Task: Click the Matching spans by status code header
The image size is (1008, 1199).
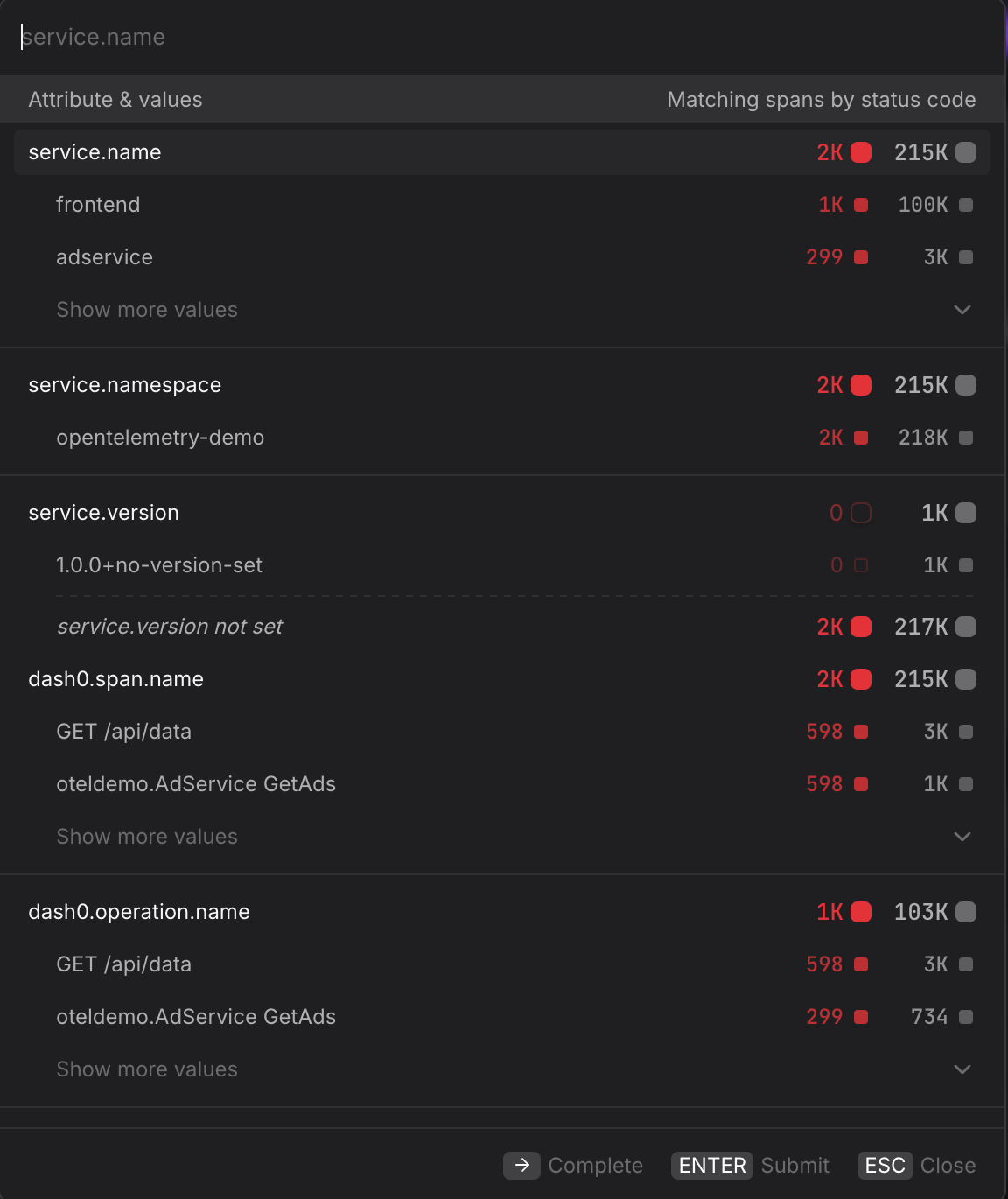Action: (x=822, y=99)
